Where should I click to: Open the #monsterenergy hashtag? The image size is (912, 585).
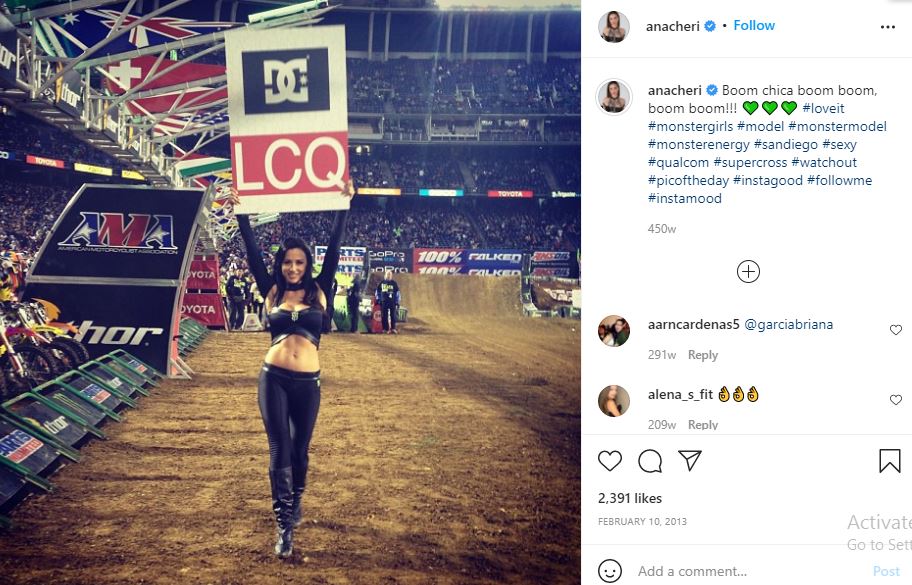coord(699,144)
